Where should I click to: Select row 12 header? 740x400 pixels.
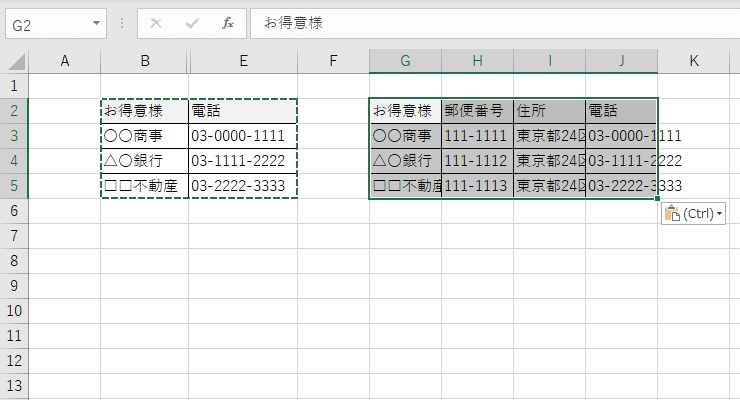[14, 361]
